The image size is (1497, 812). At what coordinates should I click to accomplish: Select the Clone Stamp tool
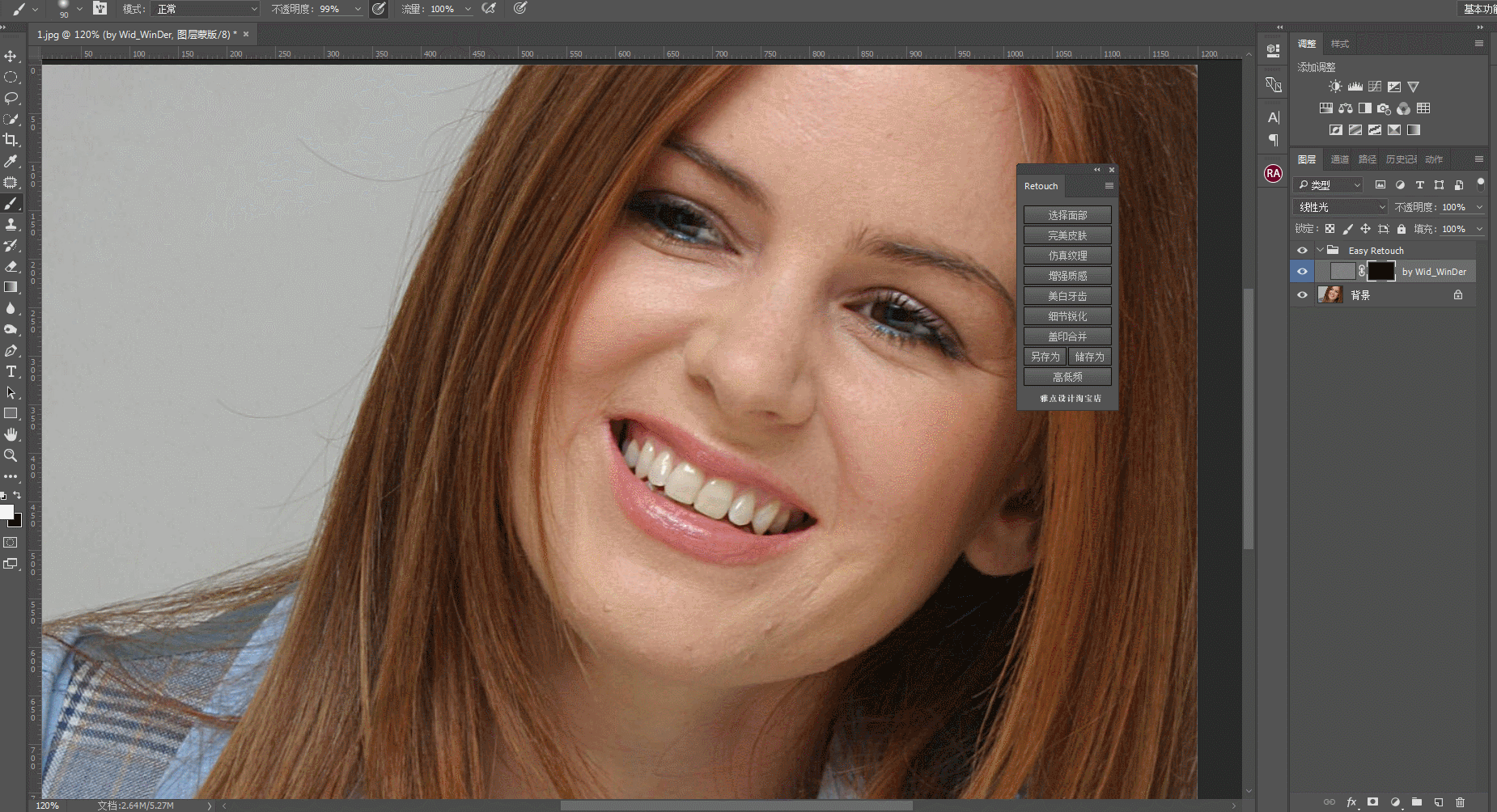pos(11,224)
